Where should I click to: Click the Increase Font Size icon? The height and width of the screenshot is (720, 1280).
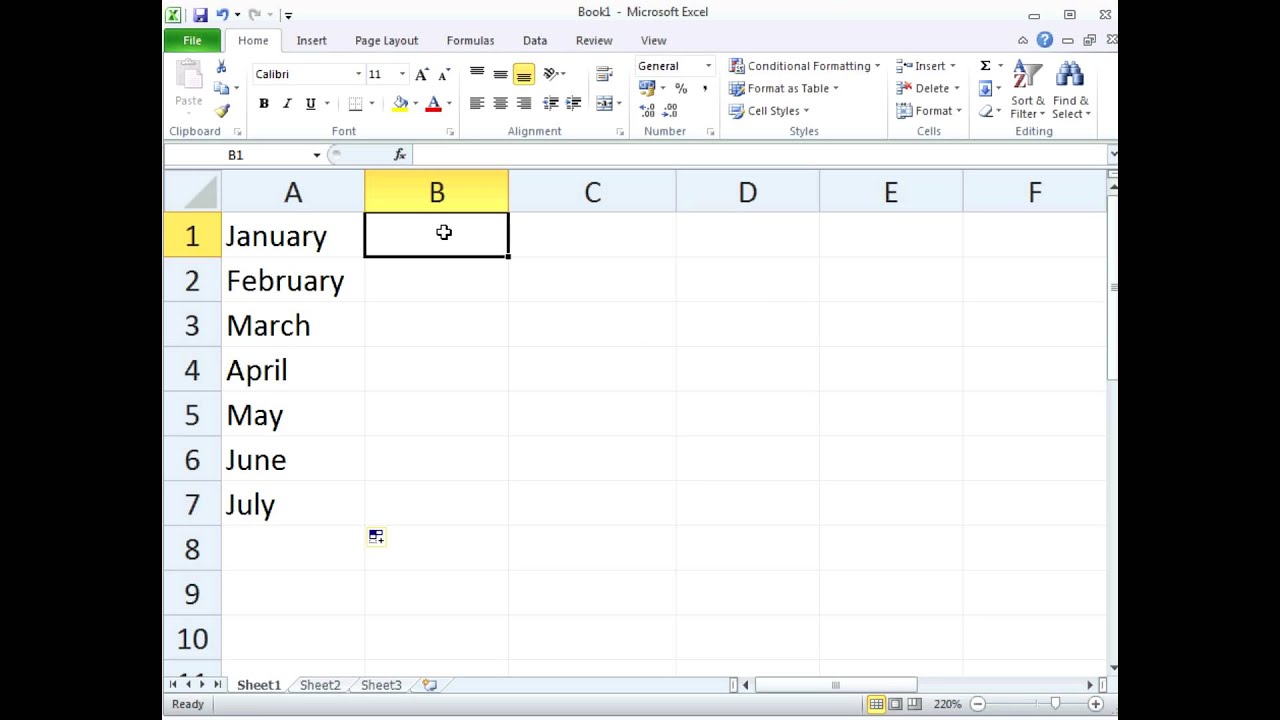[422, 74]
